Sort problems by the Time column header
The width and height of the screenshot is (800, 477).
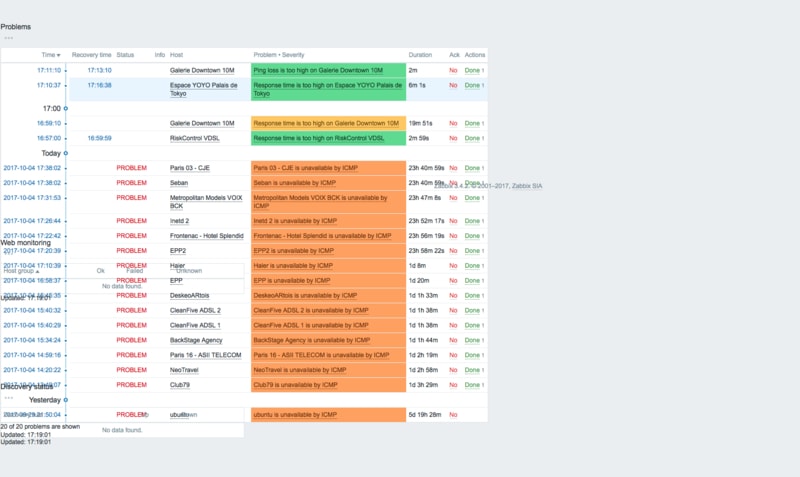tap(51, 55)
